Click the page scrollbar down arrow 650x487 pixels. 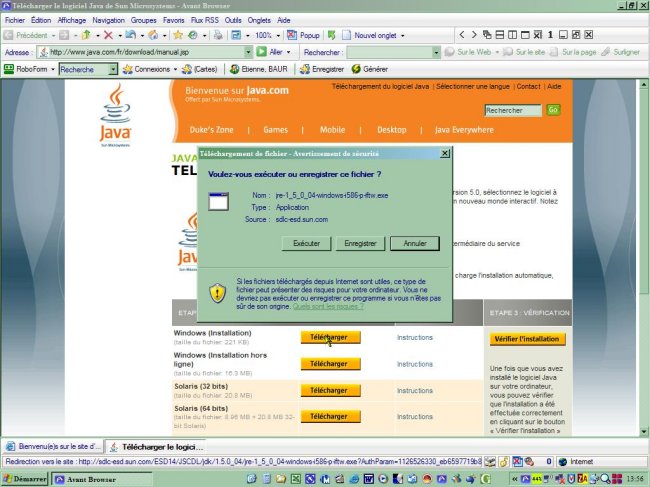[644, 431]
